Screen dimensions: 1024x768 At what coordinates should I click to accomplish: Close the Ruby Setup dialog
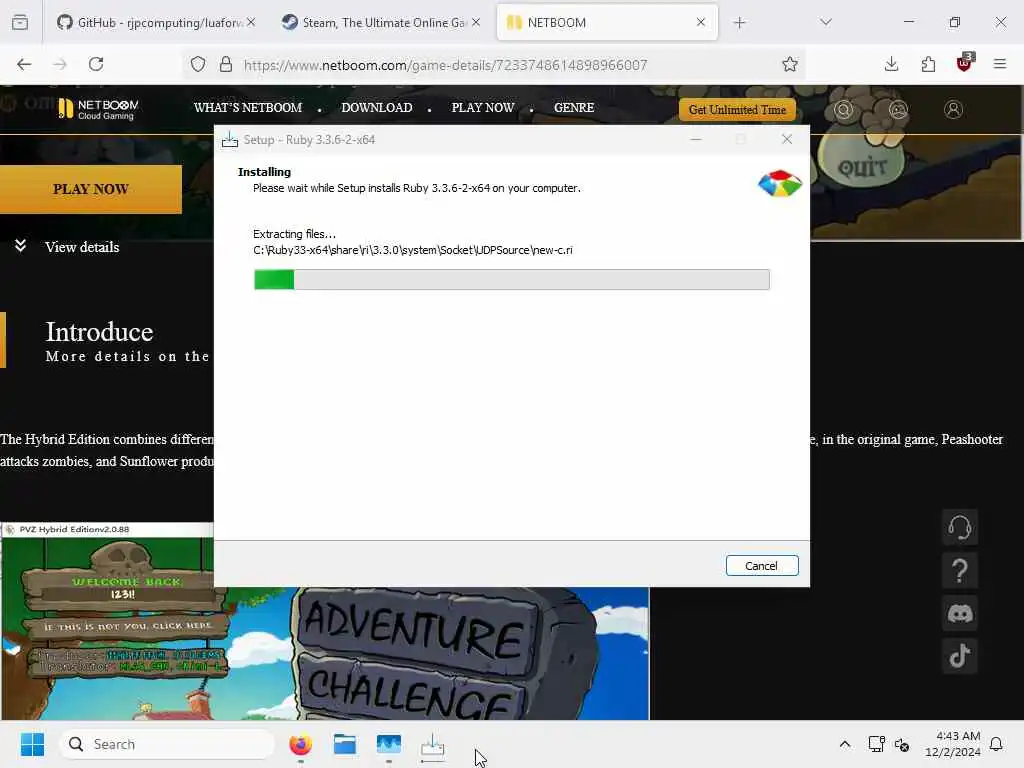tap(787, 139)
